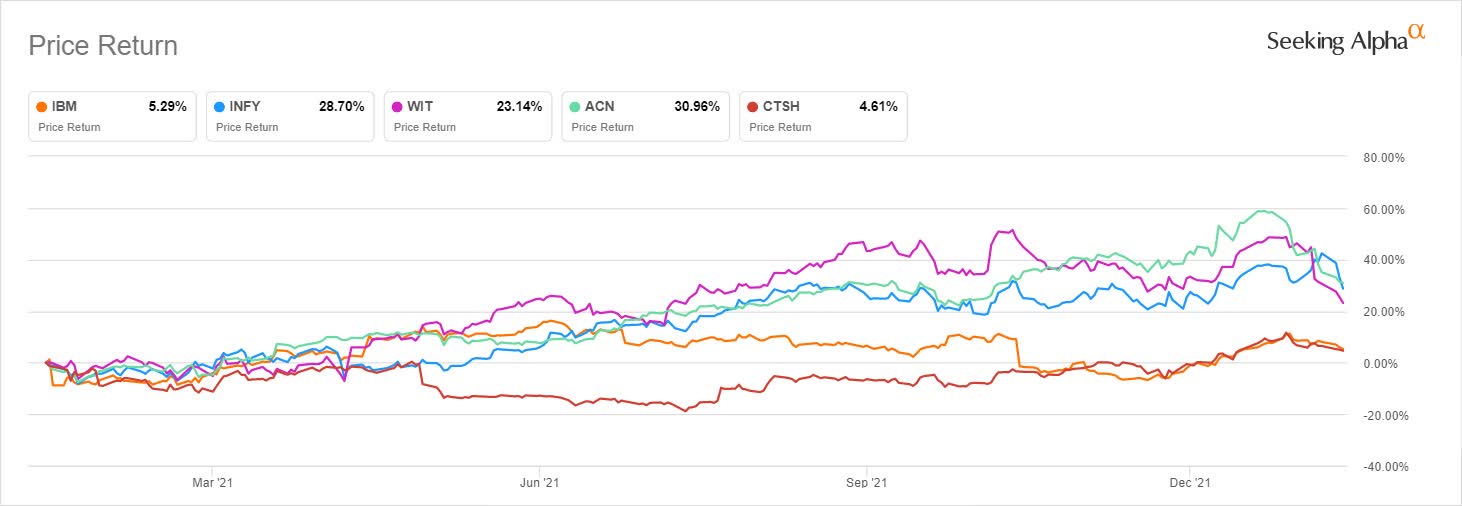Click the Jun '21 axis label
Viewport: 1462px width, 506px height.
[540, 483]
